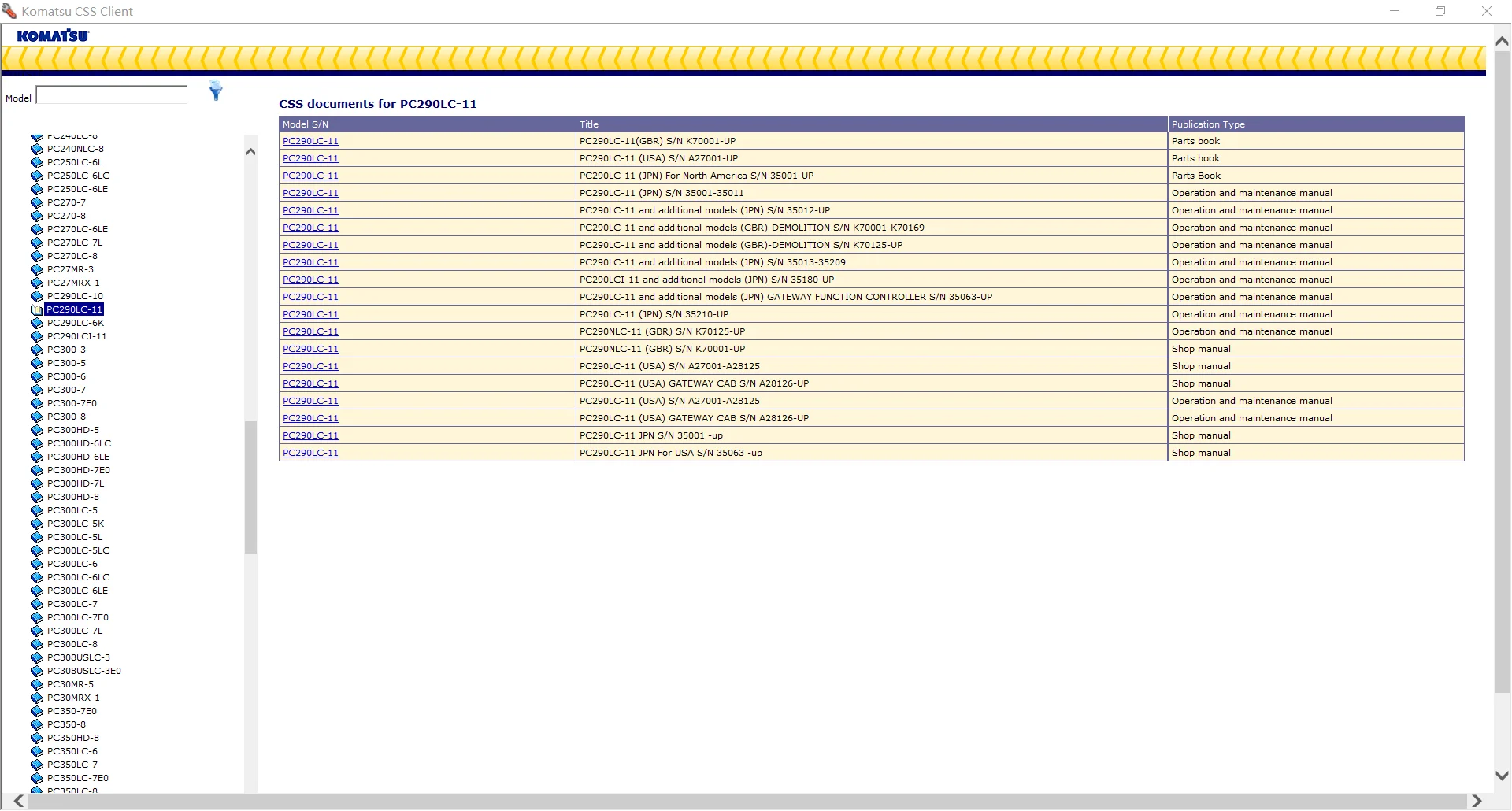Click the open book icon for PC290LC-11
This screenshot has width=1512, height=811.
coord(36,309)
